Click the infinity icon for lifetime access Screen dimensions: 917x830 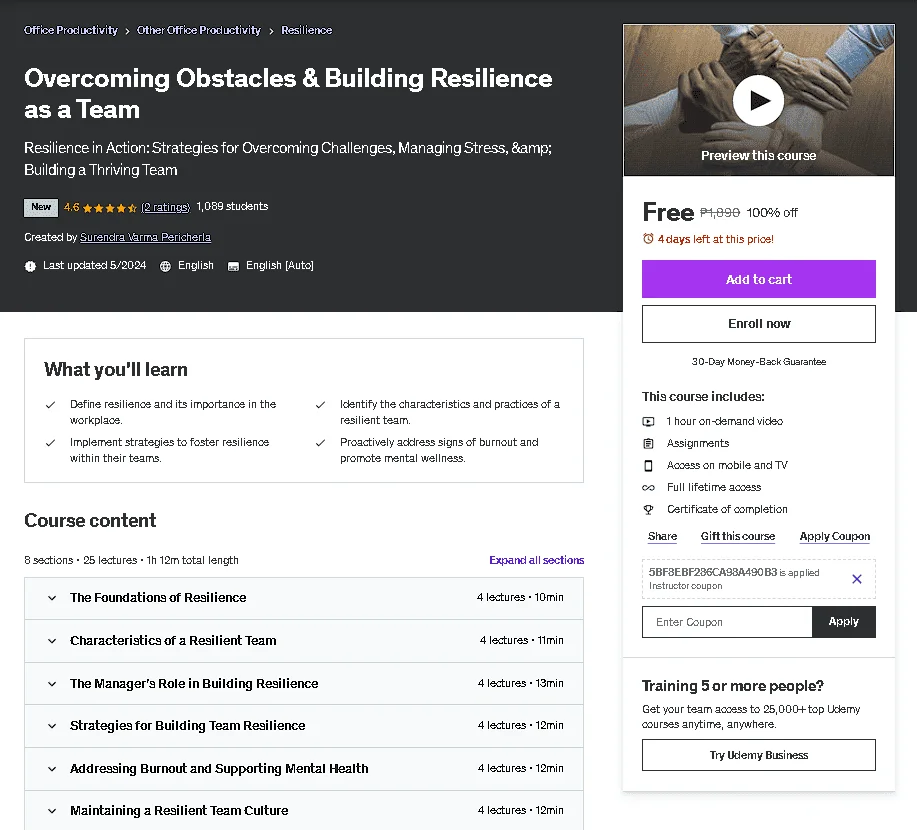pos(648,487)
